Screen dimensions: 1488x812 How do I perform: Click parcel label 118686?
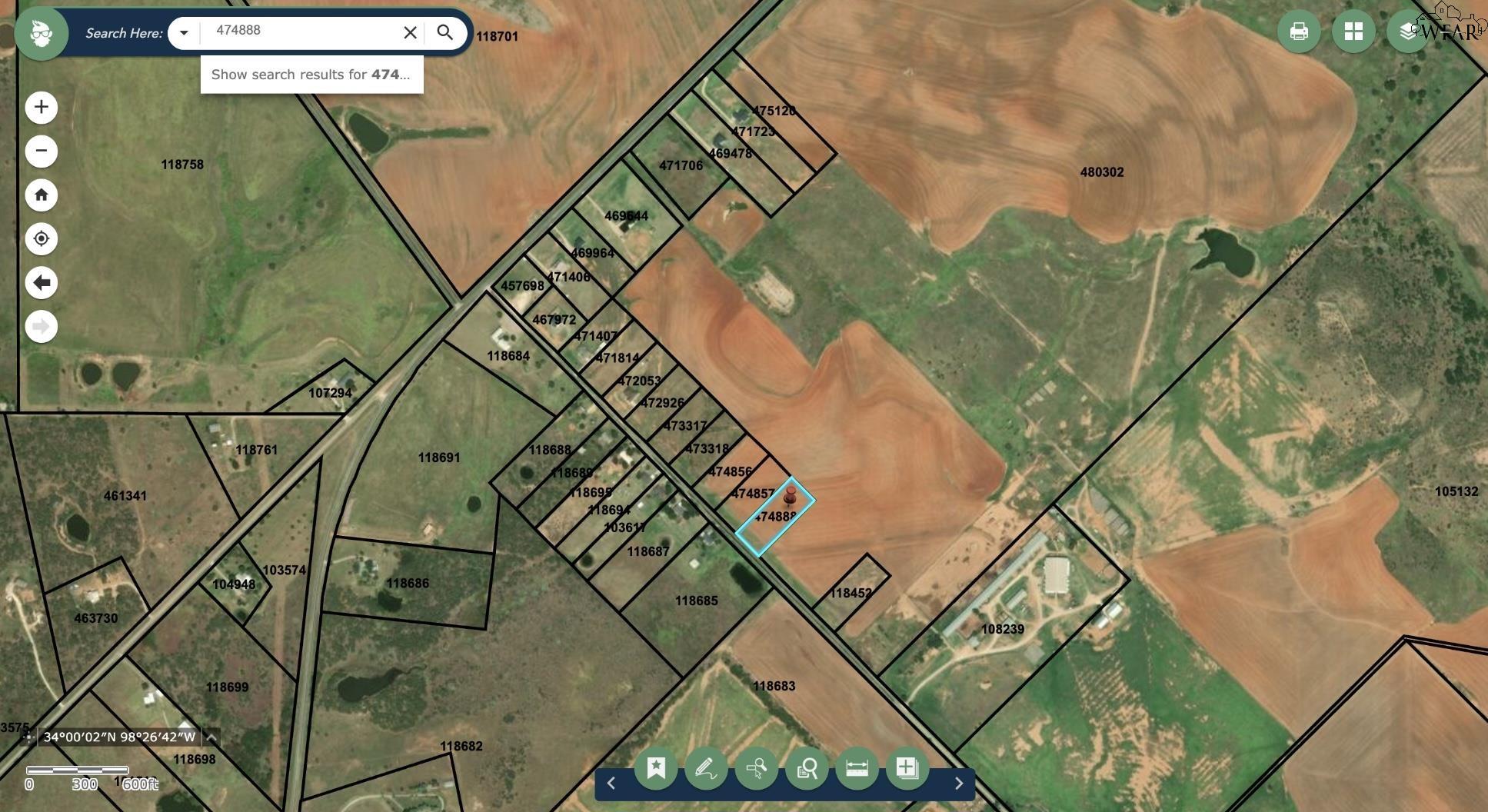[408, 583]
